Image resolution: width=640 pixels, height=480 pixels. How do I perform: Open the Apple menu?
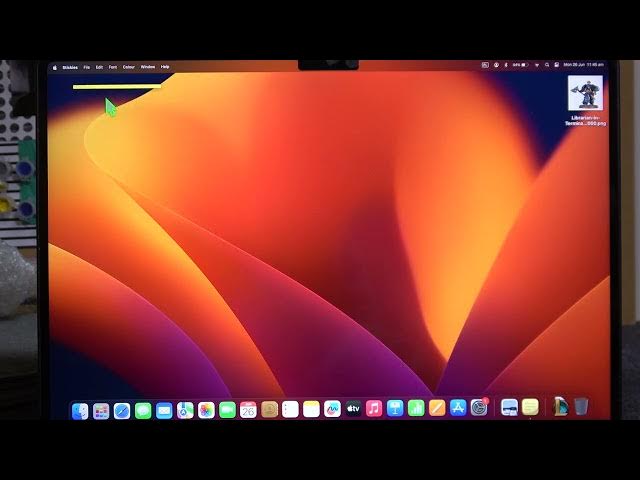click(x=55, y=68)
